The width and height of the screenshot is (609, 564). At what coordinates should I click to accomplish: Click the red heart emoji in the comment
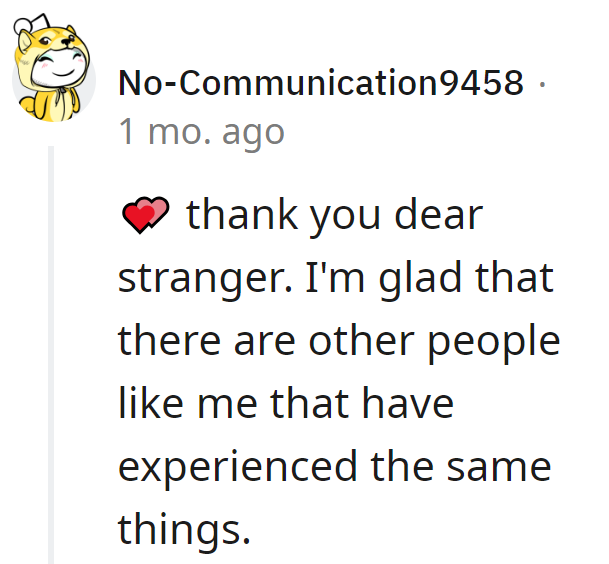point(144,215)
